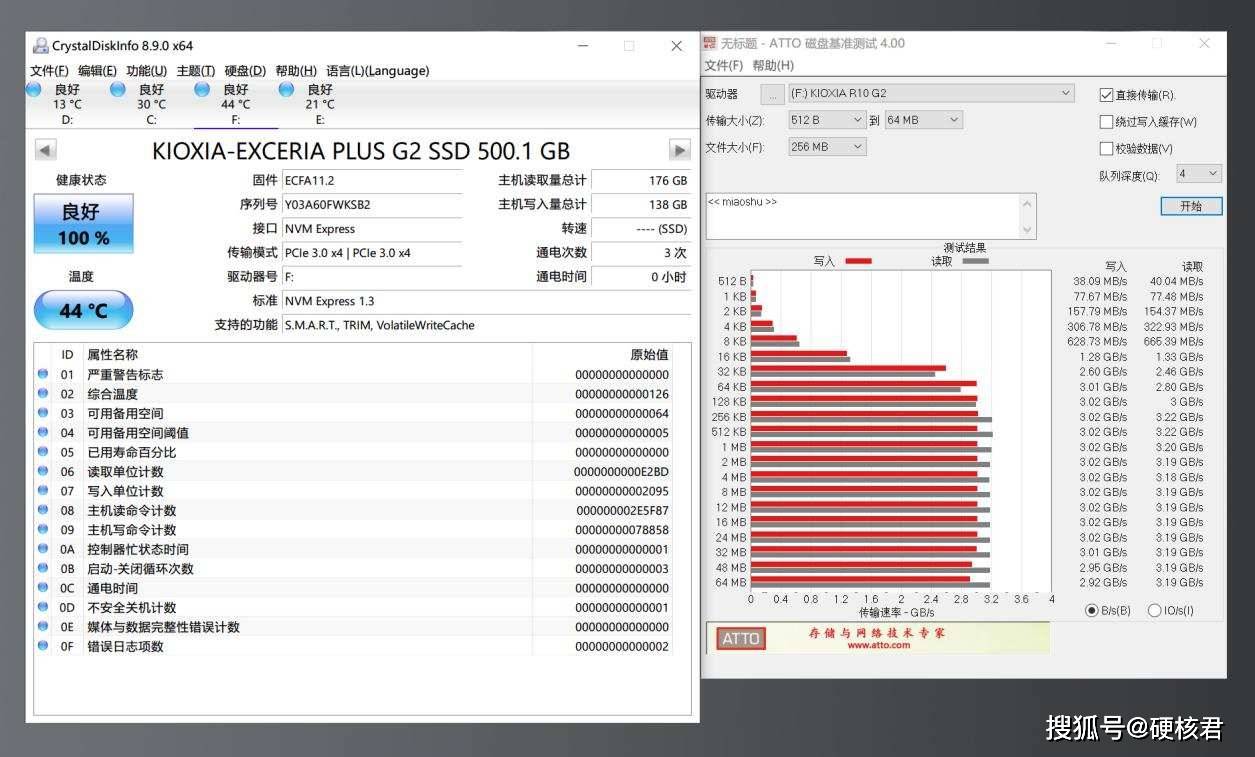Click the description box scroll-down arrow
Image resolution: width=1255 pixels, height=757 pixels.
coord(1027,230)
